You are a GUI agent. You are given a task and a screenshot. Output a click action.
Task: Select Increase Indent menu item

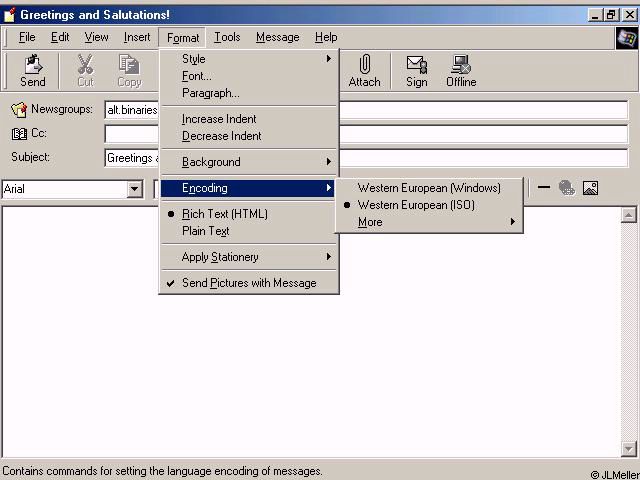[x=248, y=119]
